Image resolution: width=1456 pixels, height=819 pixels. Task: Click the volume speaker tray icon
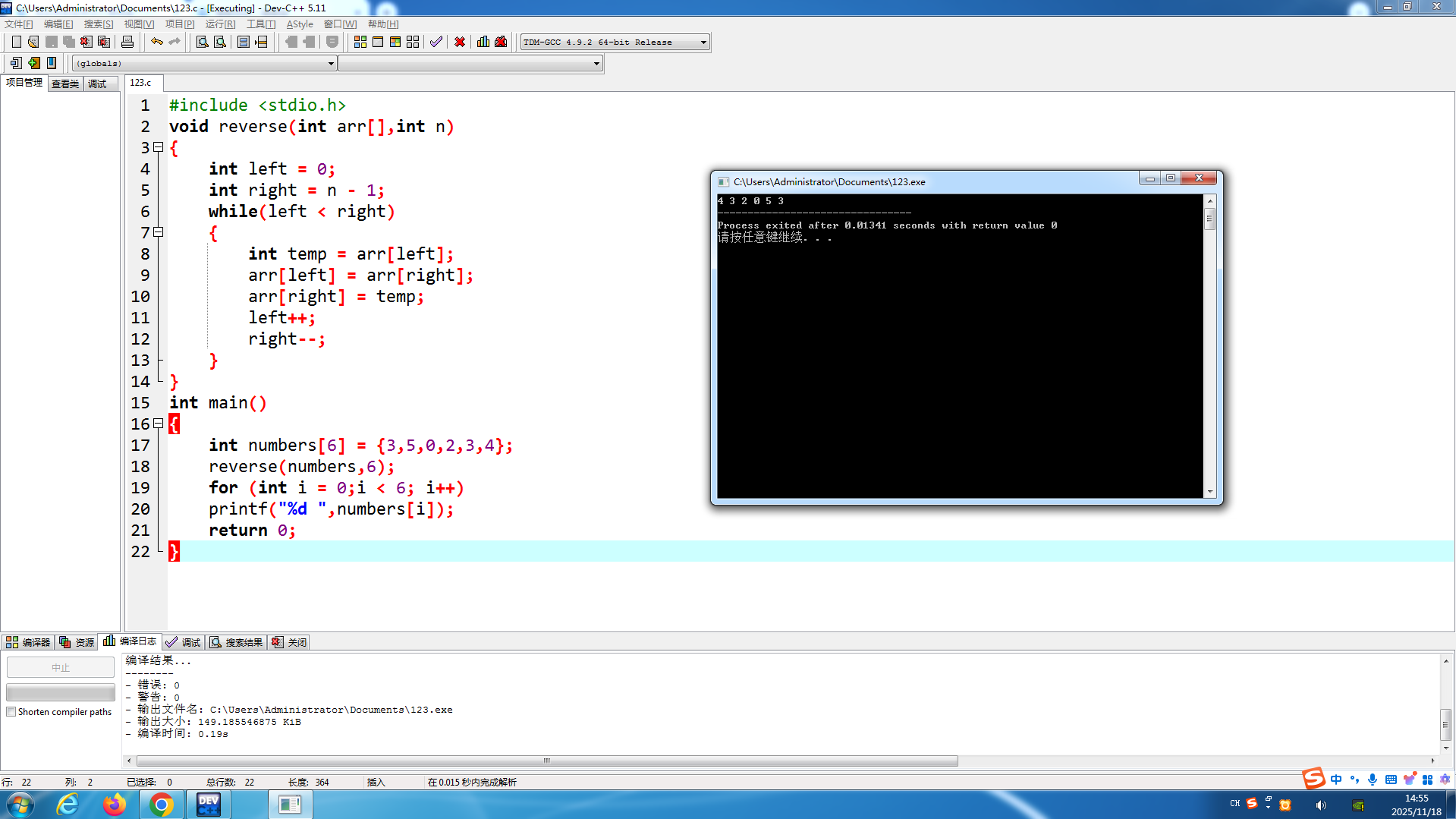pyautogui.click(x=1321, y=805)
